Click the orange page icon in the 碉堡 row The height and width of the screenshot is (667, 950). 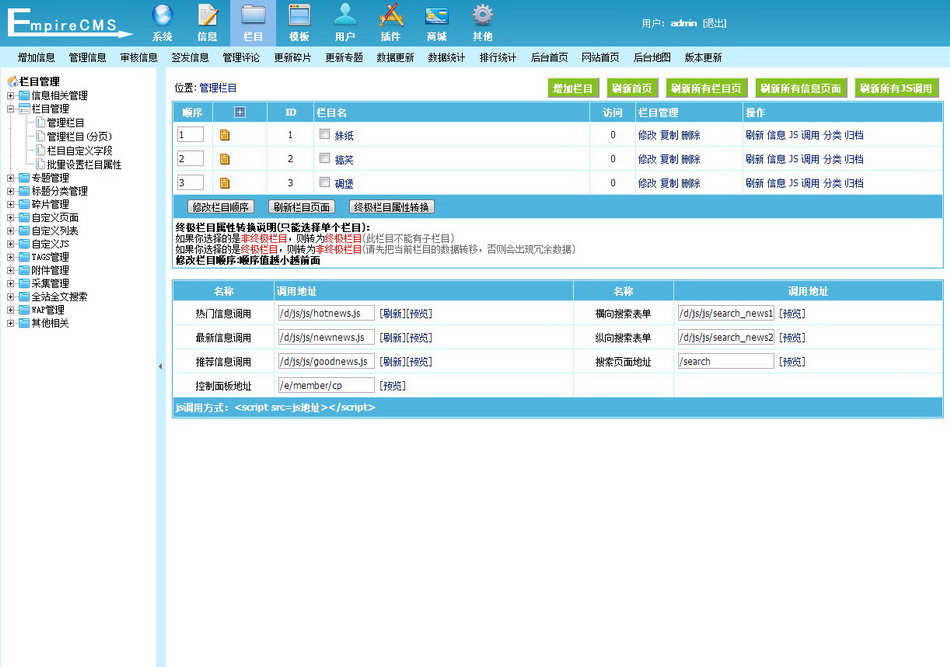[225, 183]
